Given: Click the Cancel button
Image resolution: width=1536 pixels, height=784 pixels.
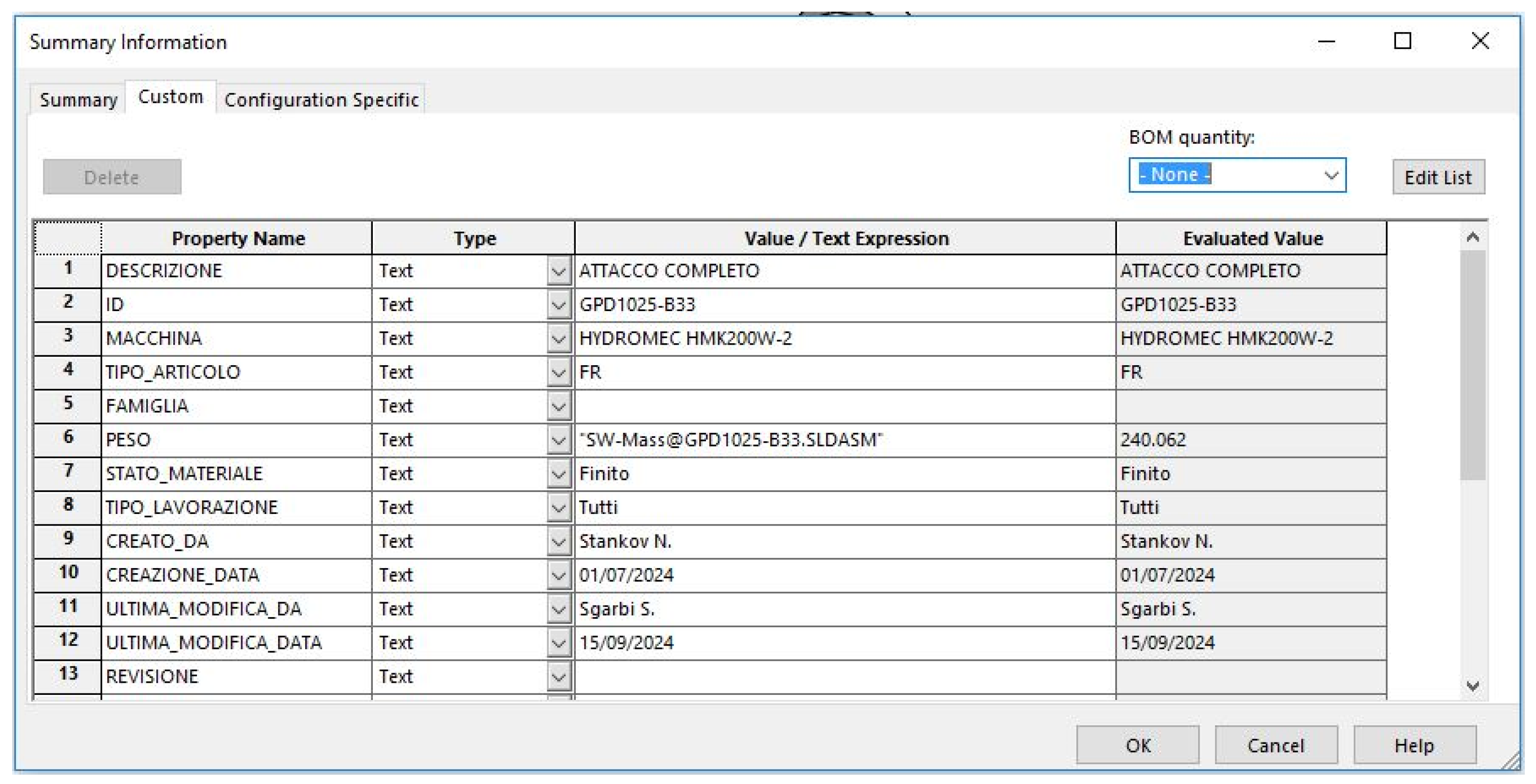Looking at the screenshot, I should pos(1276,745).
